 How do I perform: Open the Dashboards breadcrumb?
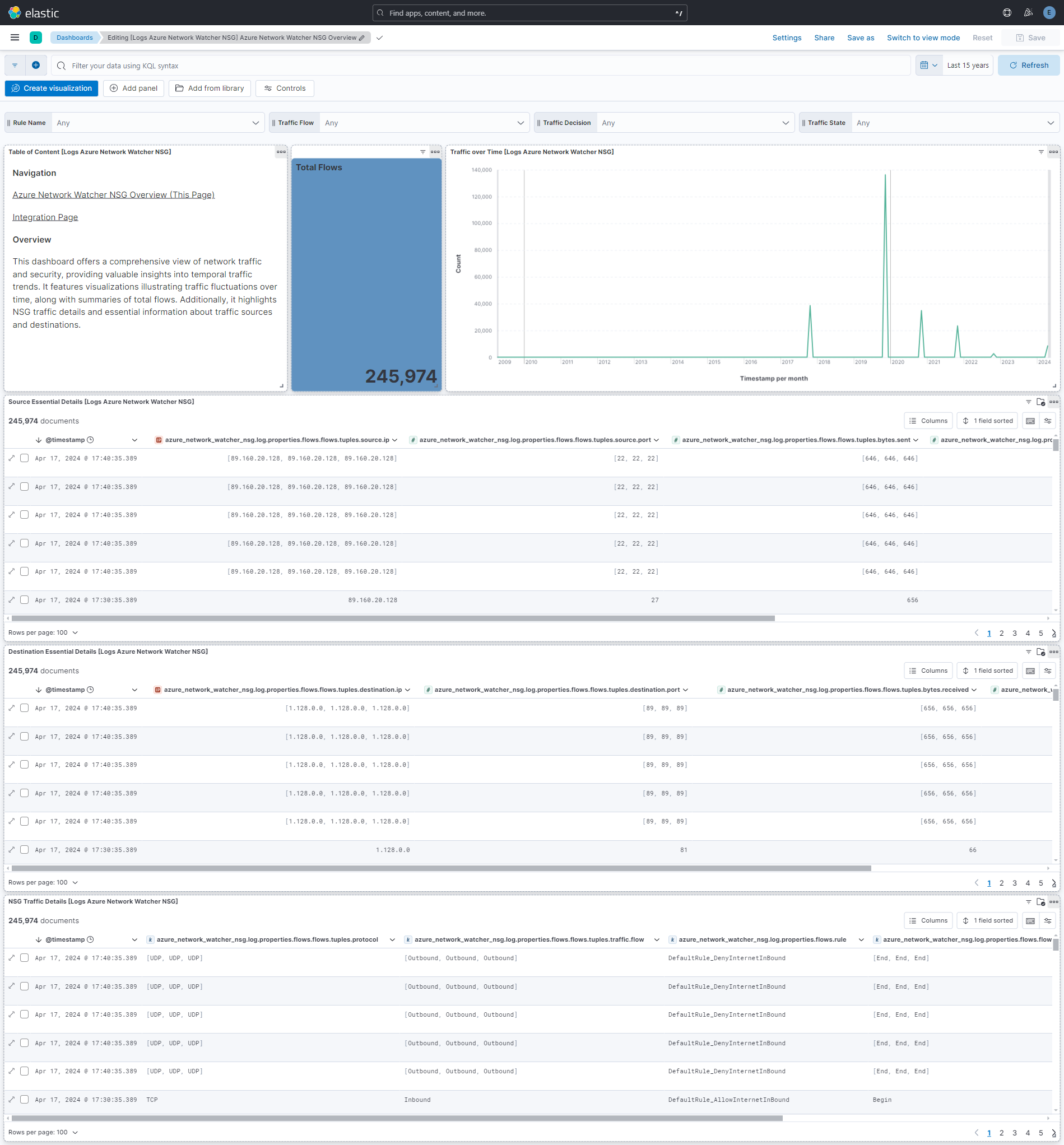[x=75, y=38]
